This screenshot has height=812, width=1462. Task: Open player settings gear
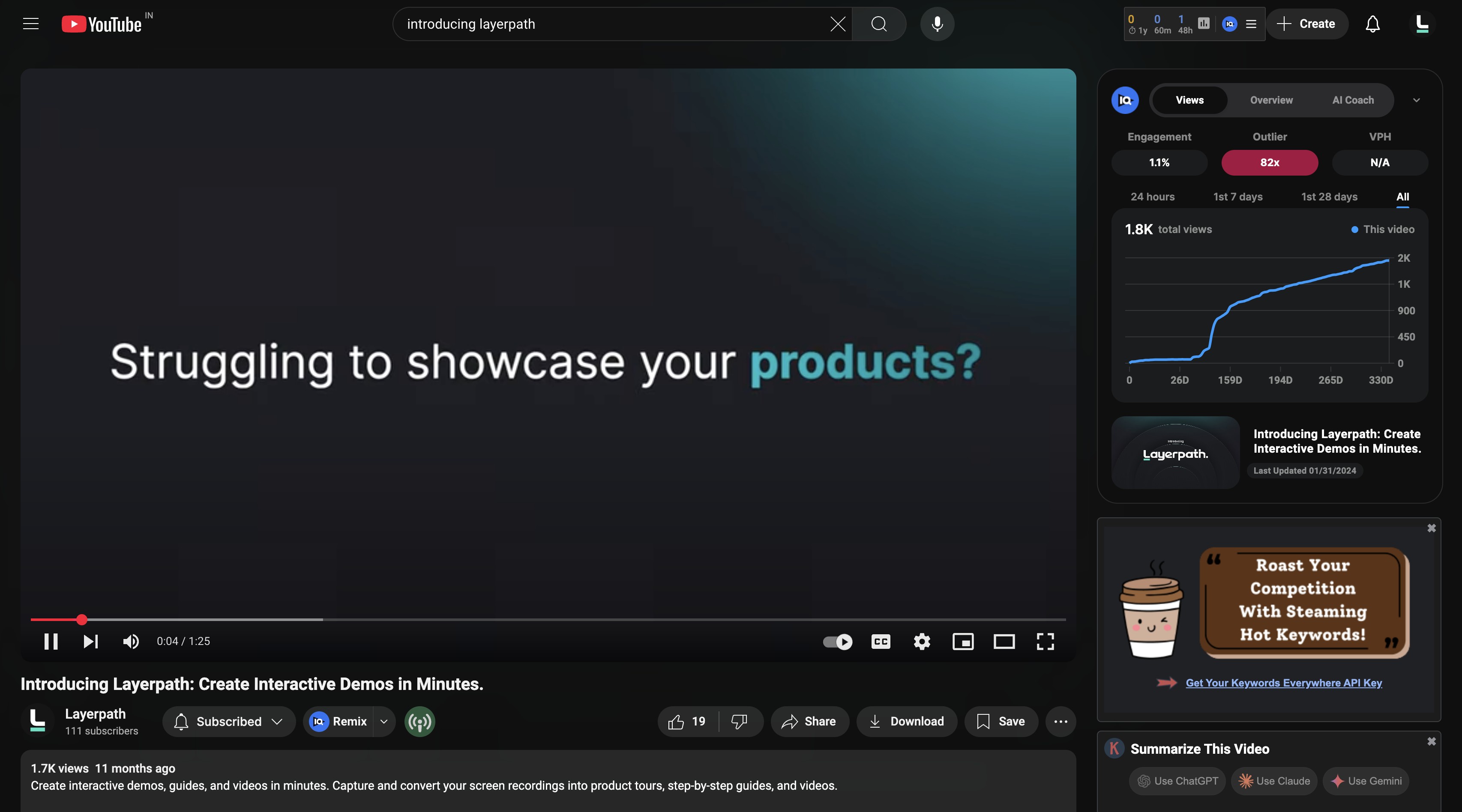click(x=922, y=641)
